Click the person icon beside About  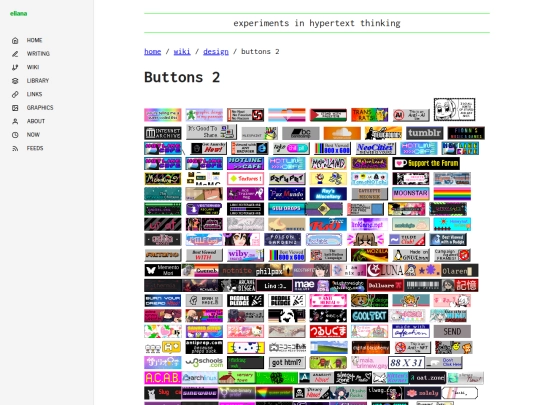[x=15, y=121]
